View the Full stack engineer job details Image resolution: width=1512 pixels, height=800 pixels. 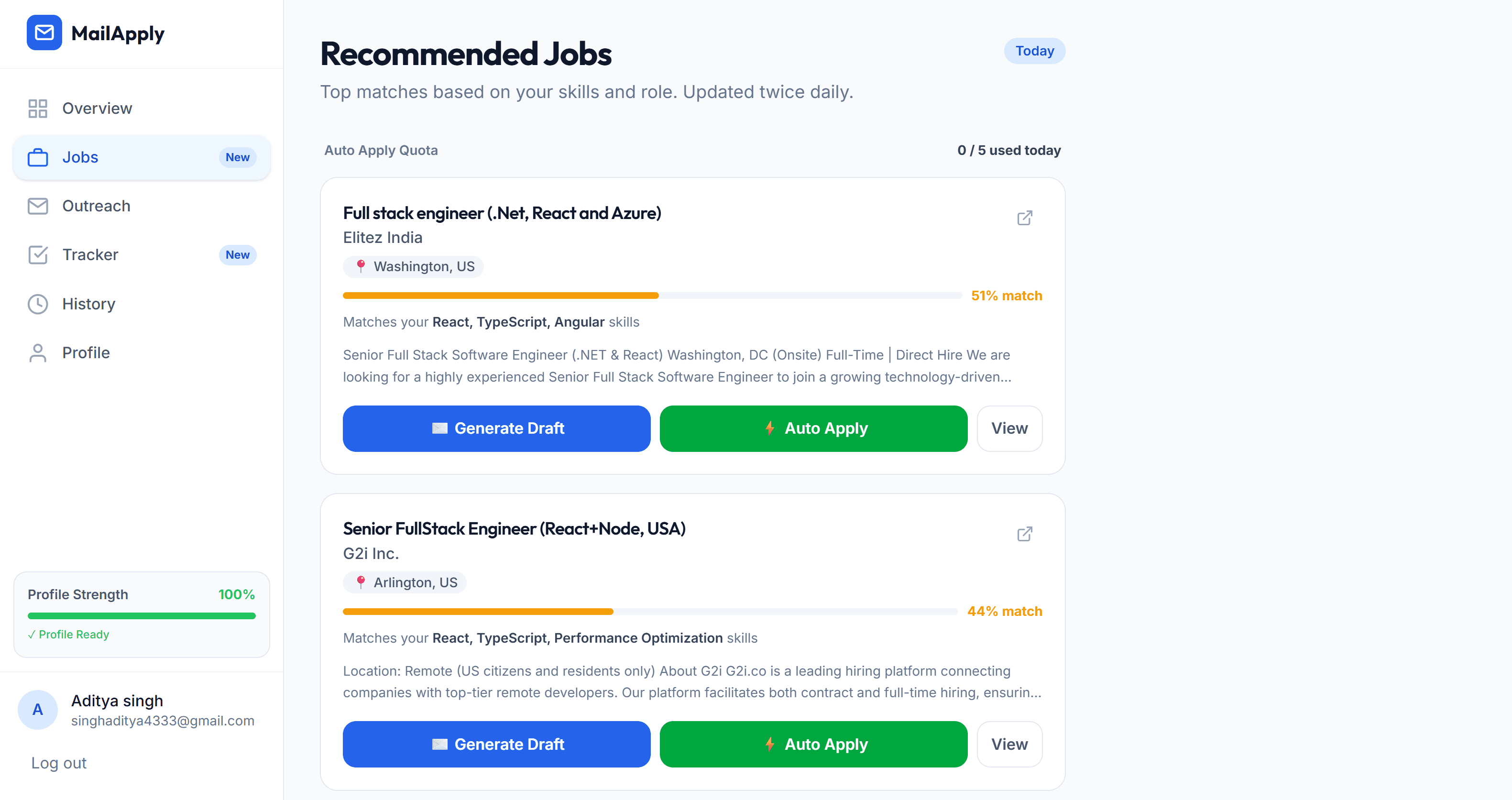tap(1009, 428)
